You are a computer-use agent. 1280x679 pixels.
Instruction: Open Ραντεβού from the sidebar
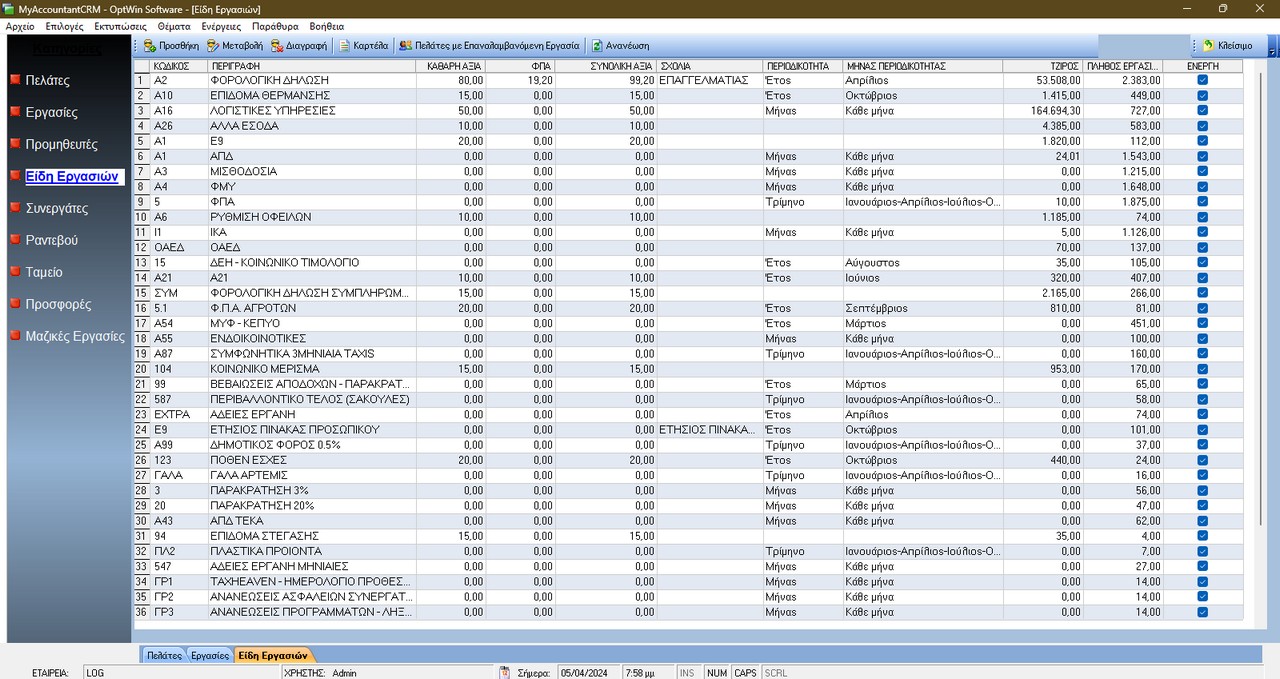(51, 240)
